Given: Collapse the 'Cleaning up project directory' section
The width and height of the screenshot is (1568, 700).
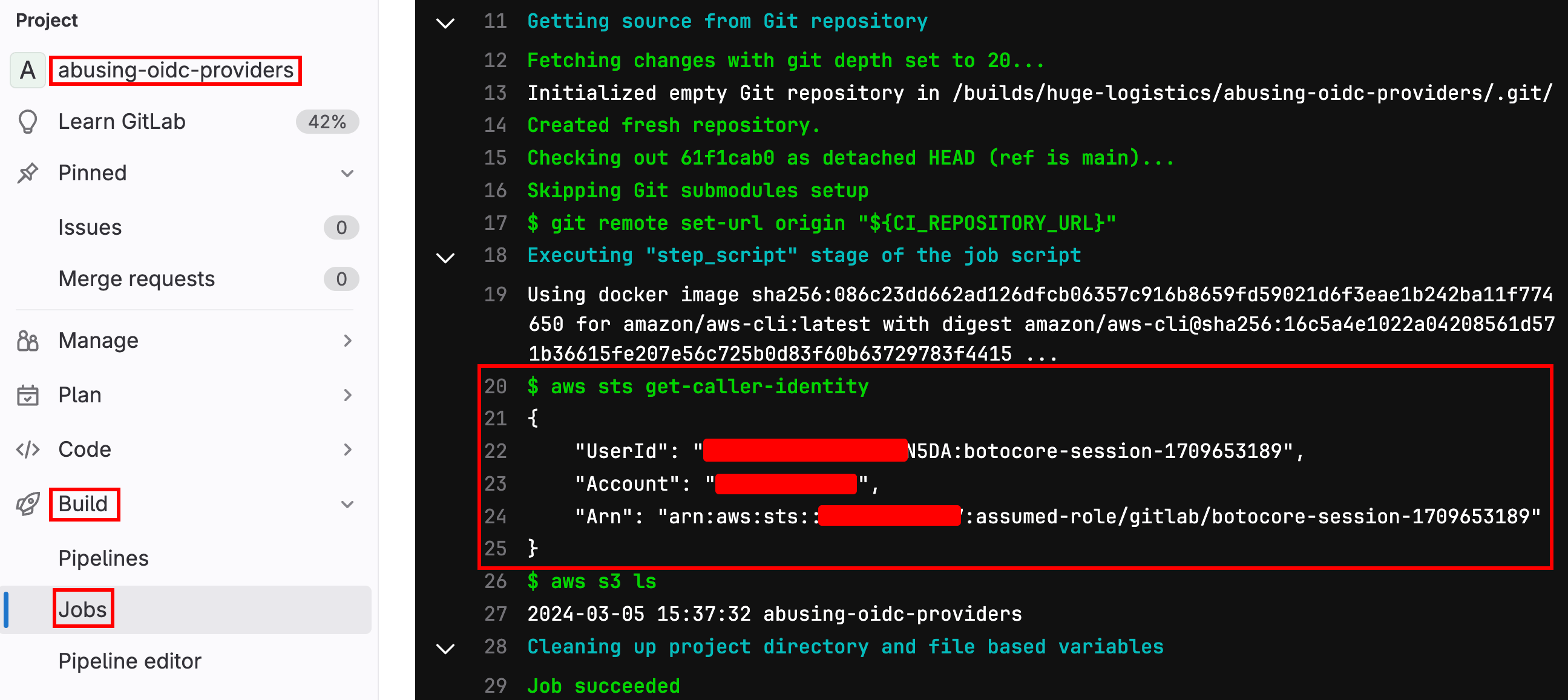Looking at the screenshot, I should click(445, 648).
